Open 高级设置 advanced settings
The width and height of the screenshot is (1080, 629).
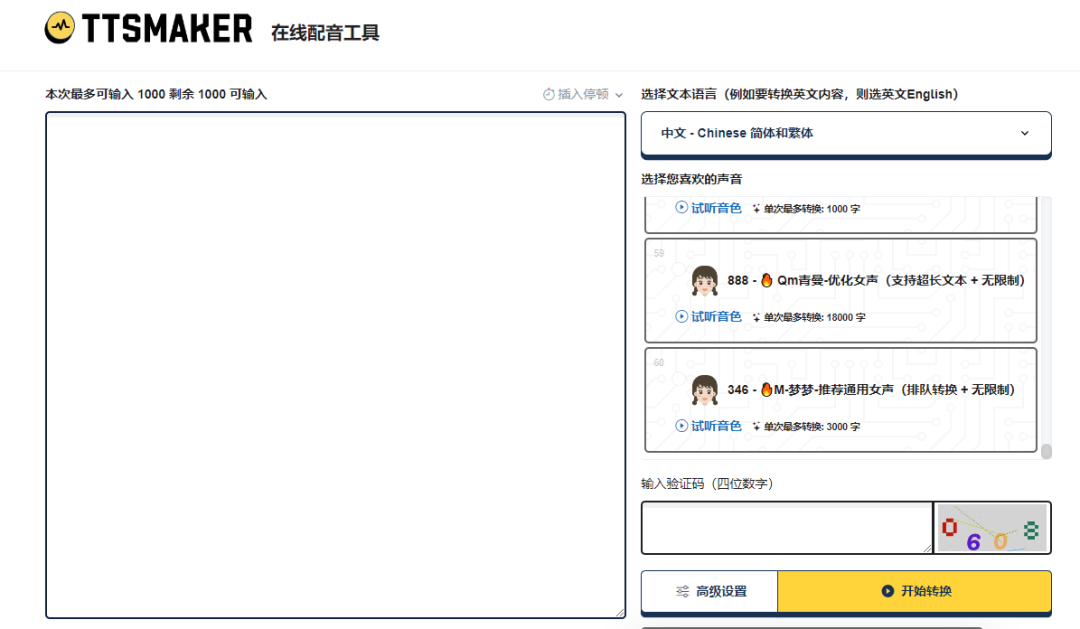tap(709, 591)
